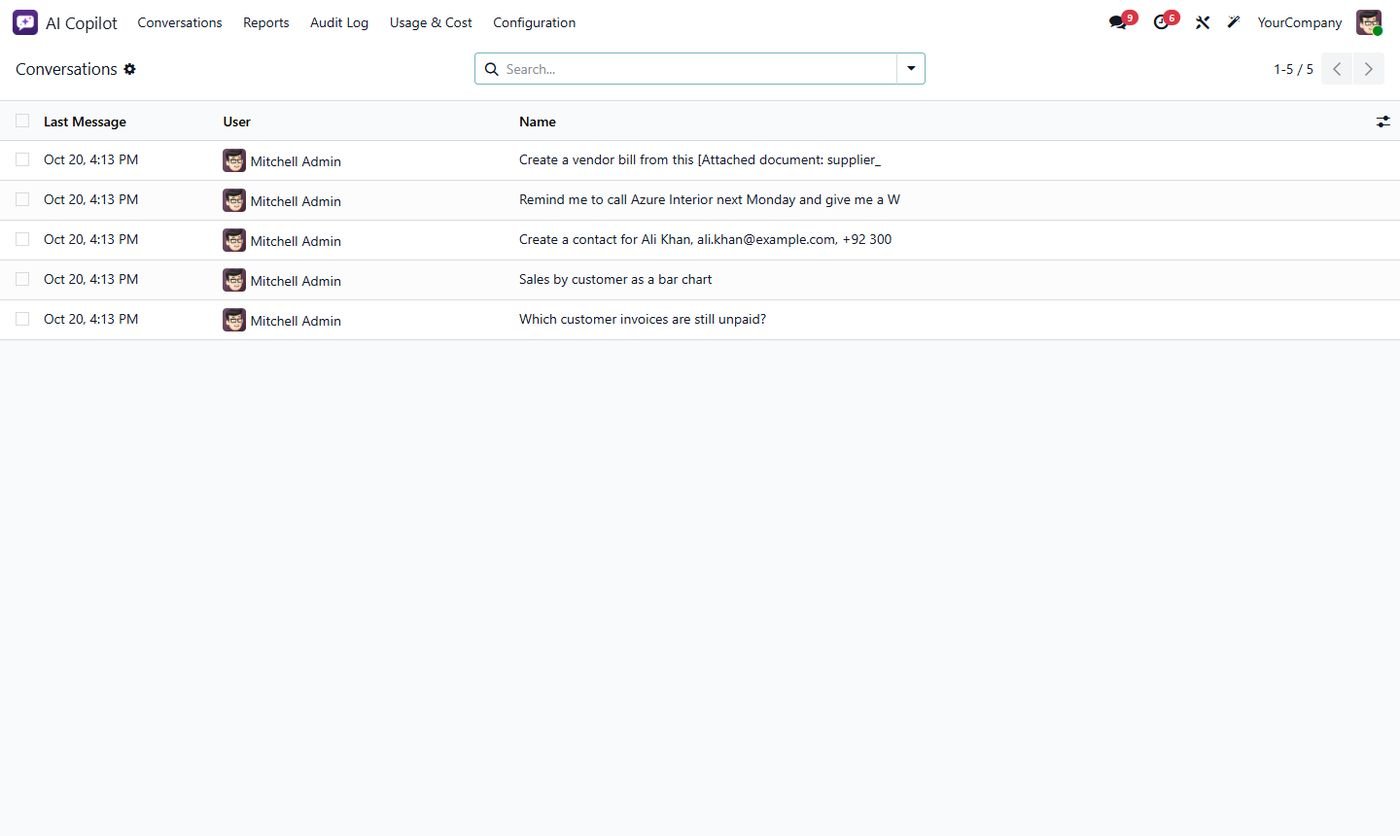Open 'Create a vendor bill from this' conversation
The height and width of the screenshot is (836, 1400).
[x=700, y=159]
